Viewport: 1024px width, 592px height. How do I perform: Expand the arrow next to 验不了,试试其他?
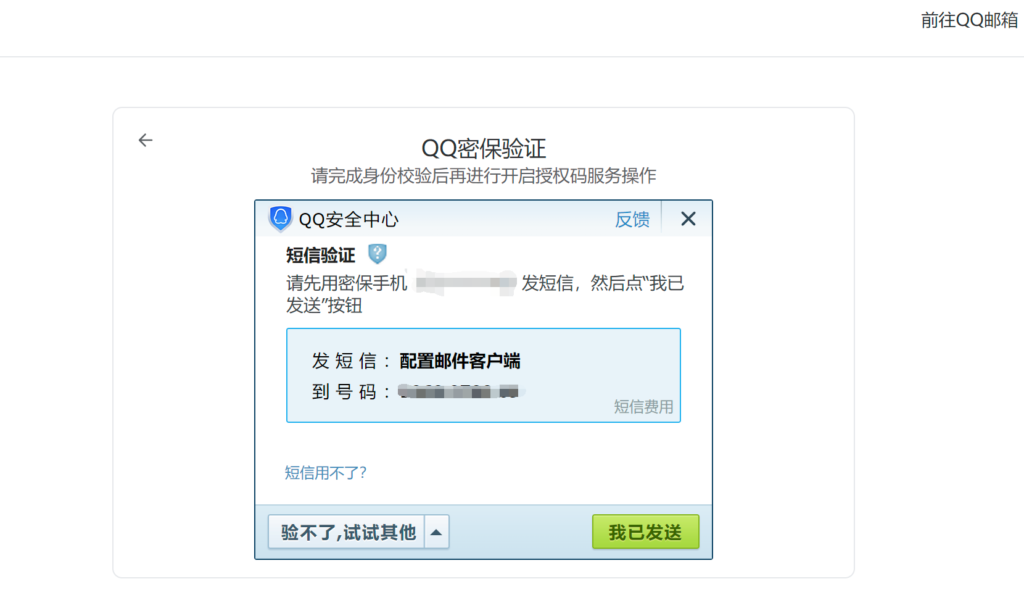coord(437,532)
